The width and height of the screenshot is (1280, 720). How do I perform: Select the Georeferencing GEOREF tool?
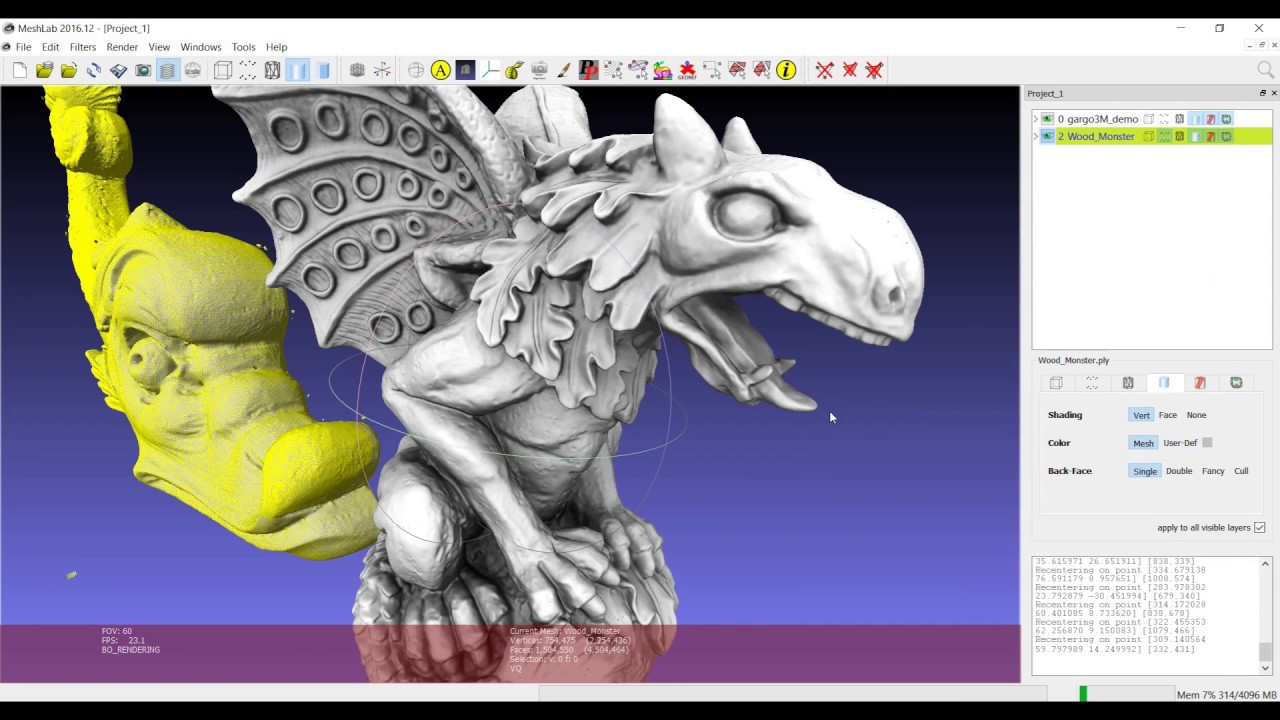click(x=687, y=70)
